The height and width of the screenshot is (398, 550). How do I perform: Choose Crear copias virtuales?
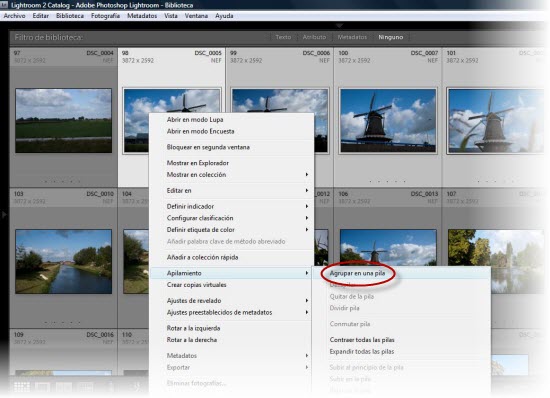pos(196,285)
